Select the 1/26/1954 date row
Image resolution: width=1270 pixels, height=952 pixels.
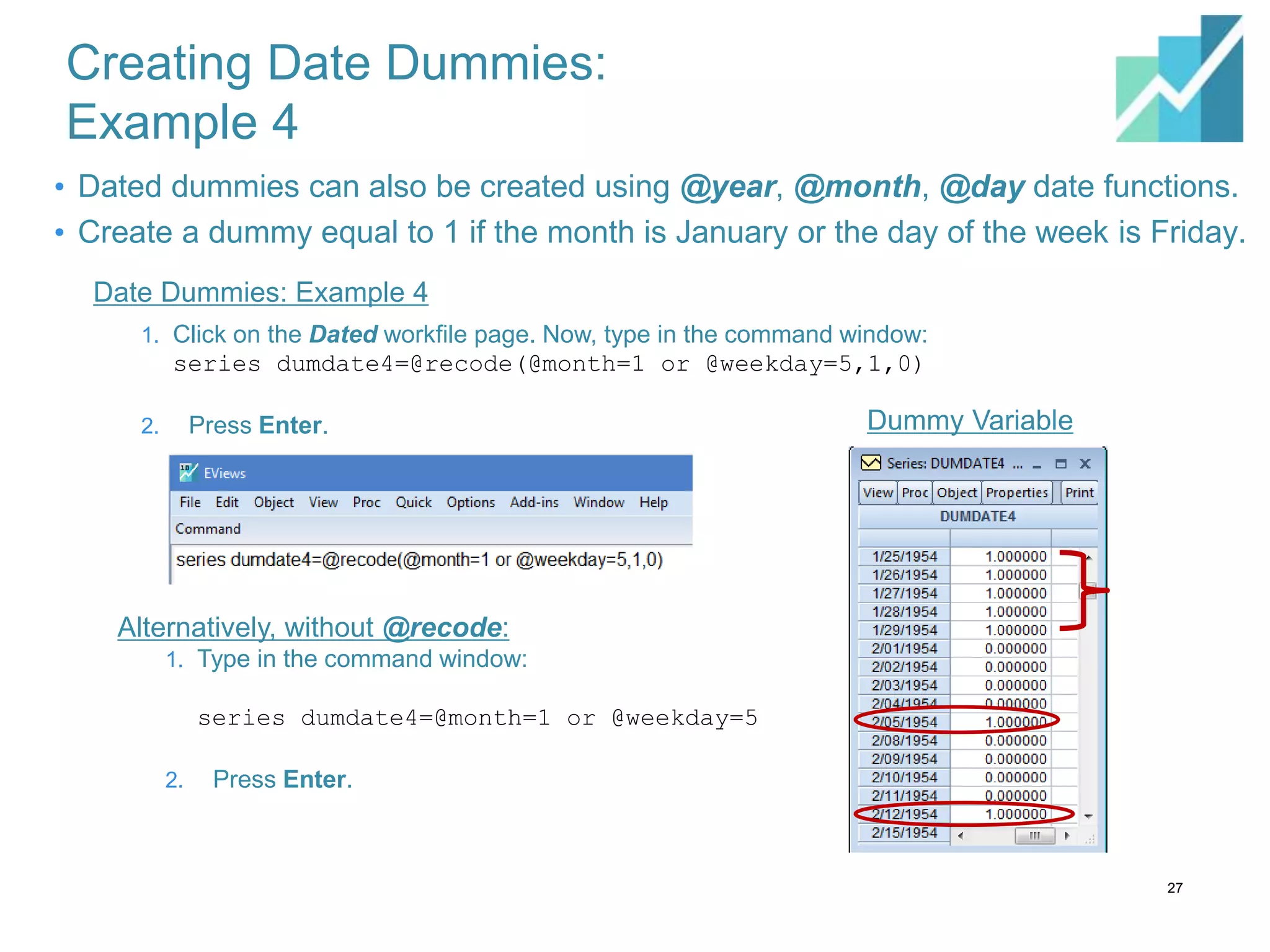[904, 575]
